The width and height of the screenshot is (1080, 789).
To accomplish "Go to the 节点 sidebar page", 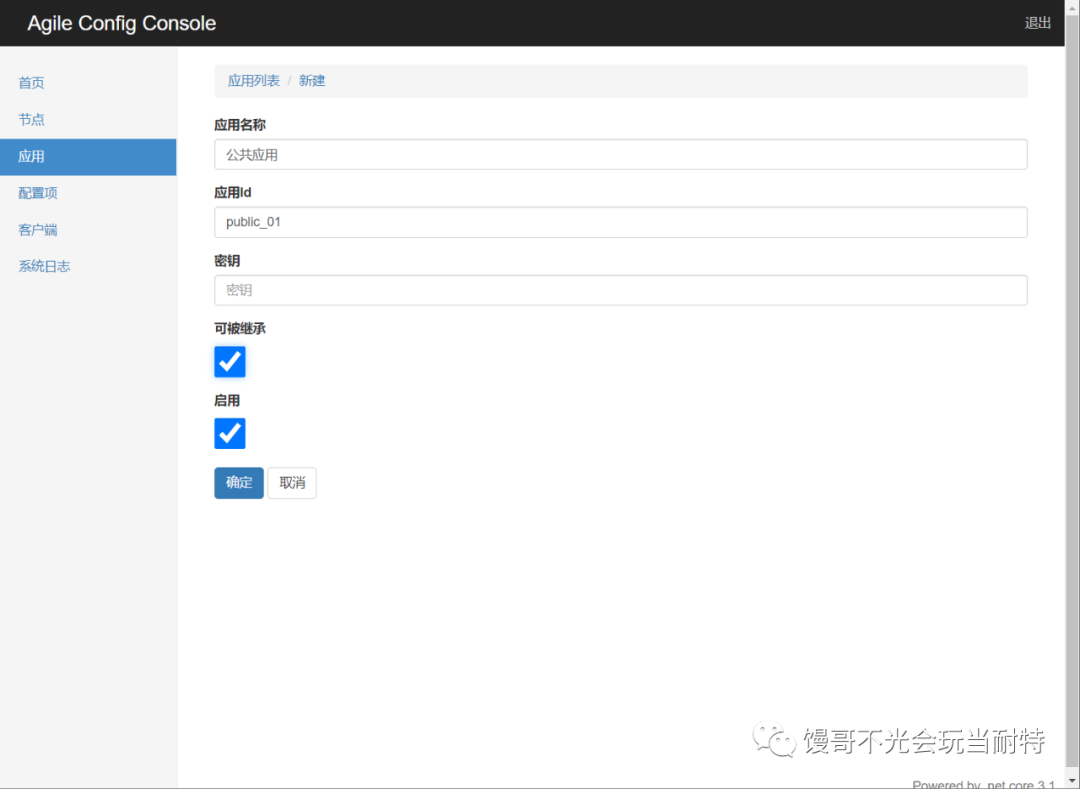I will click(x=31, y=119).
